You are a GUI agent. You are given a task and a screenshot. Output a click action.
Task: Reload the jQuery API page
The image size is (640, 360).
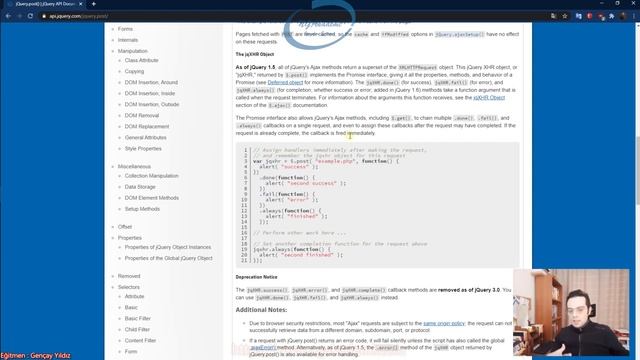coord(30,16)
